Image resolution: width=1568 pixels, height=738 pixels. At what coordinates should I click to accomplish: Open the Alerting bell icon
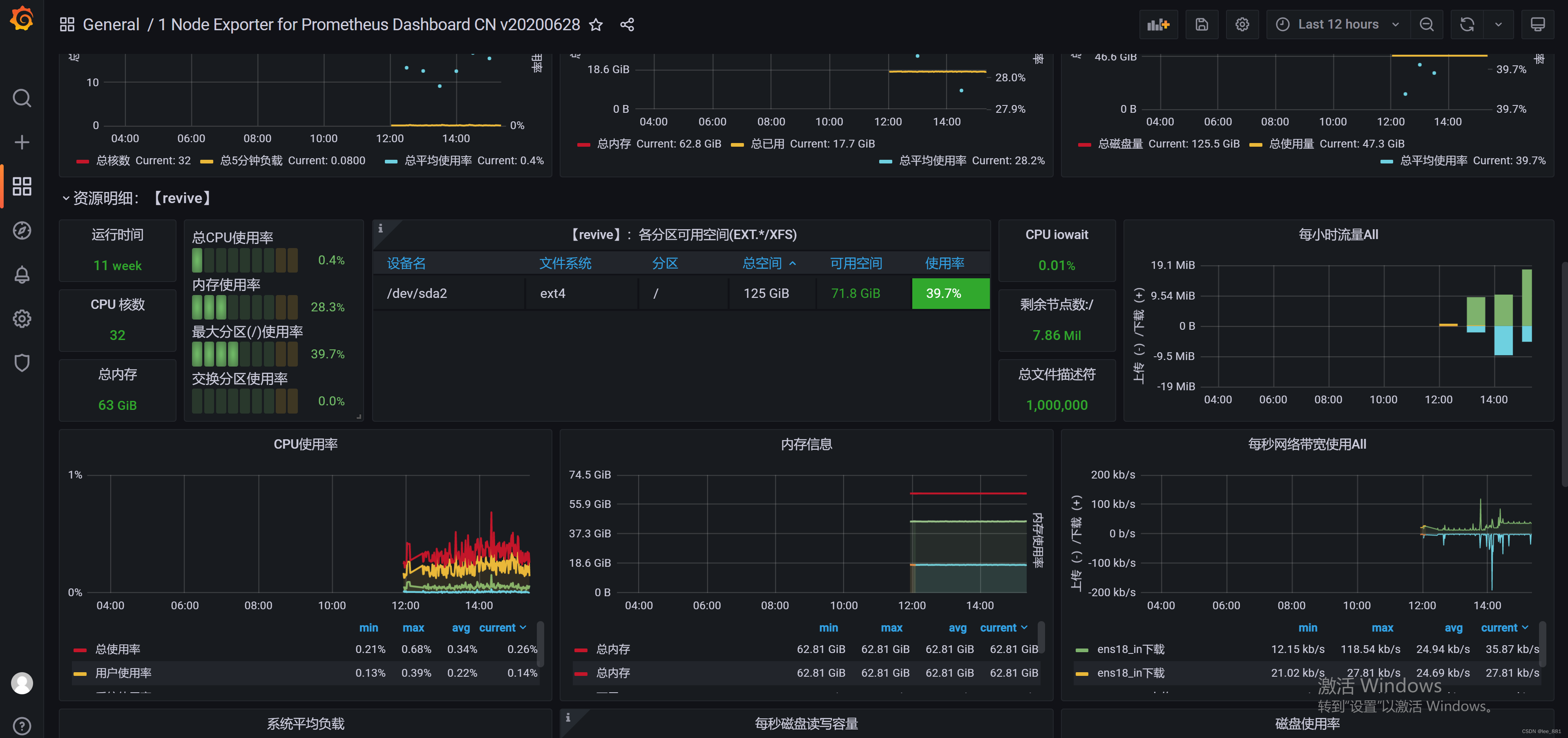22,275
